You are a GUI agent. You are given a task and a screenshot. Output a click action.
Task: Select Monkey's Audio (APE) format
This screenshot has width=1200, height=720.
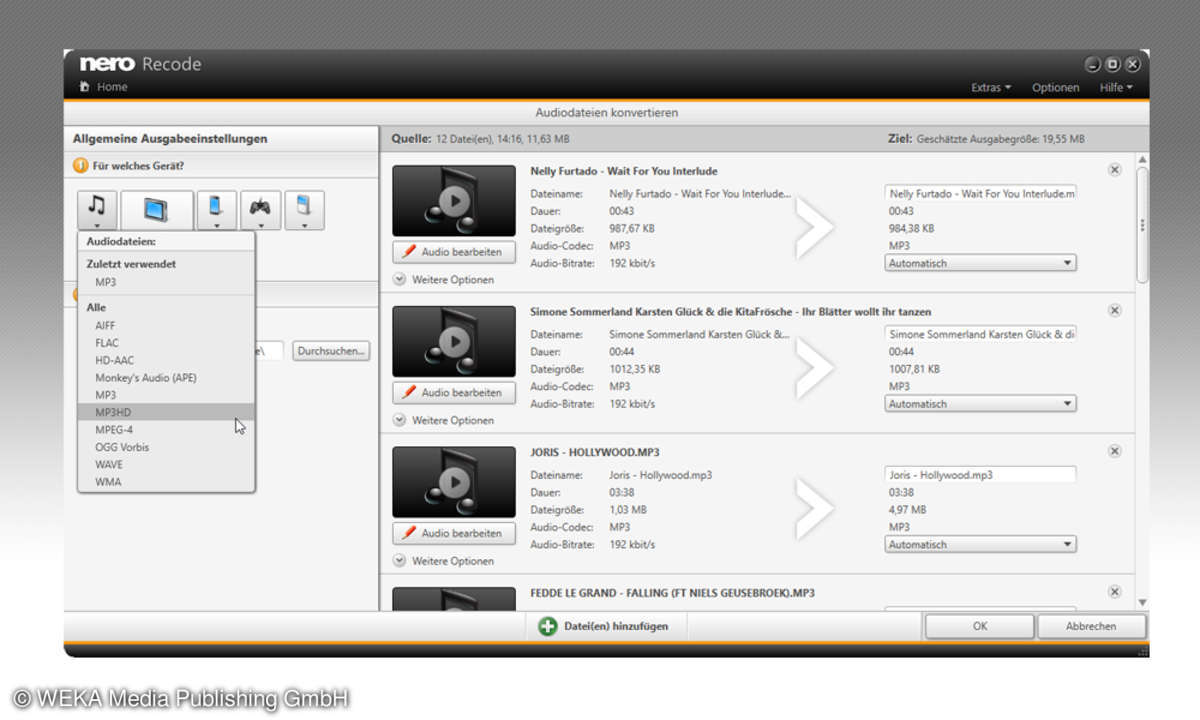(x=166, y=378)
